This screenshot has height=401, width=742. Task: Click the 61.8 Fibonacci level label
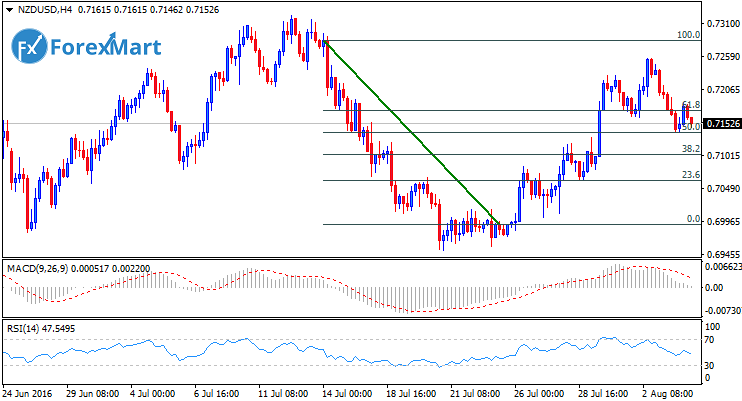(689, 104)
